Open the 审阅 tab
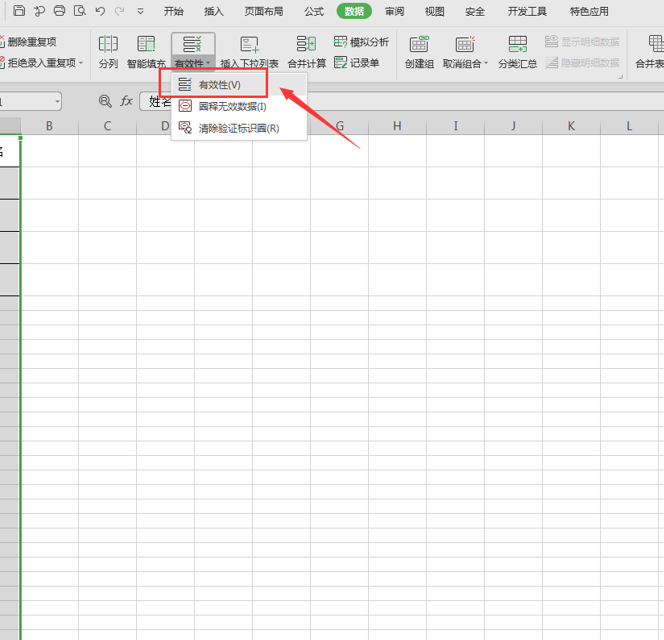This screenshot has width=664, height=640. (x=394, y=11)
